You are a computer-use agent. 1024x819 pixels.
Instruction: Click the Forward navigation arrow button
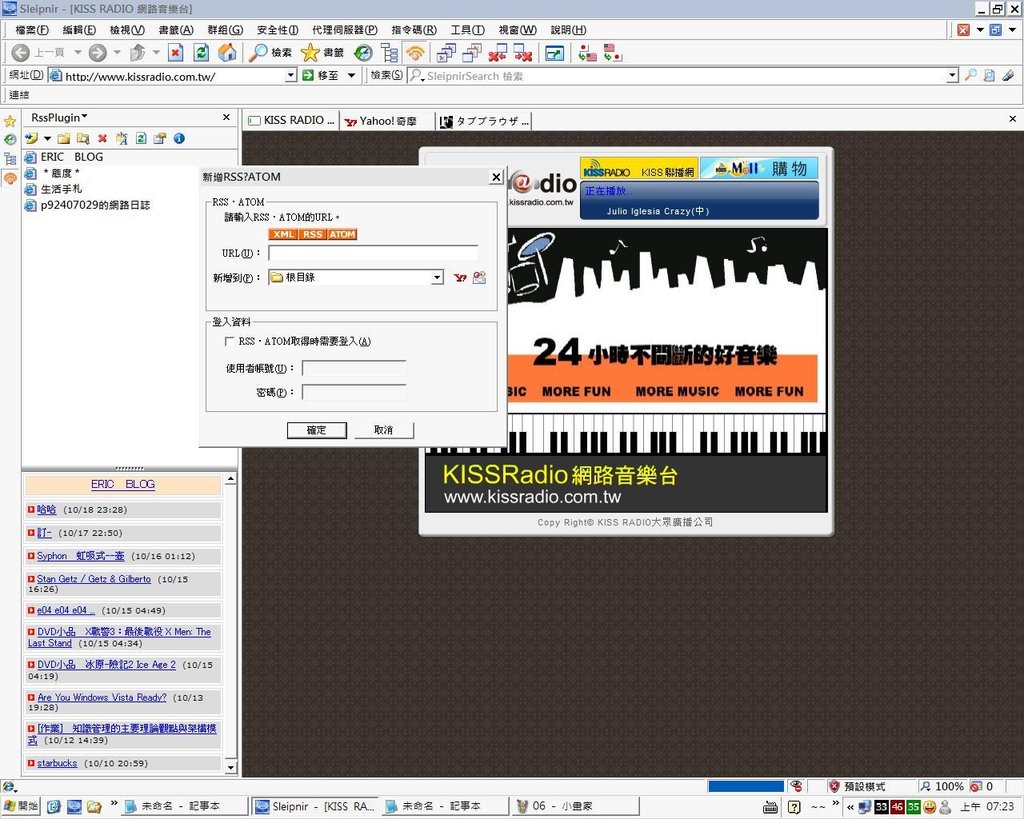click(x=97, y=53)
